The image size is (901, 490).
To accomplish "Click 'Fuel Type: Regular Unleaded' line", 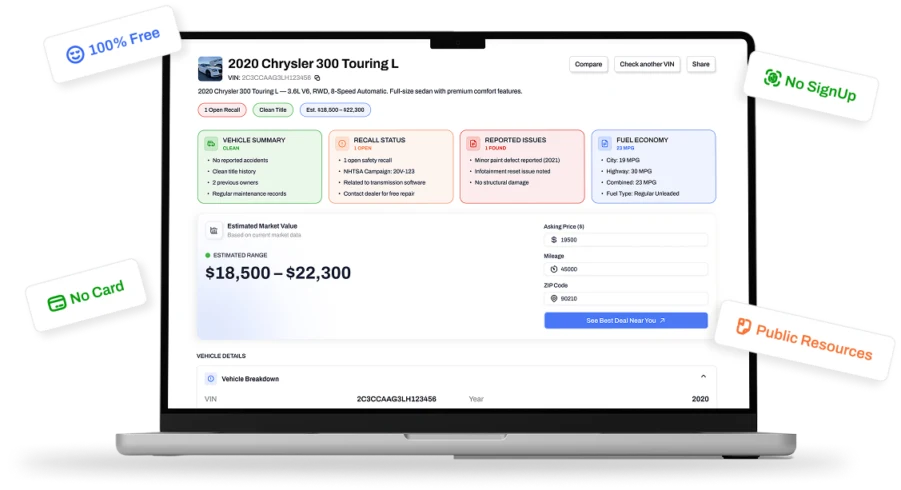I will click(642, 194).
